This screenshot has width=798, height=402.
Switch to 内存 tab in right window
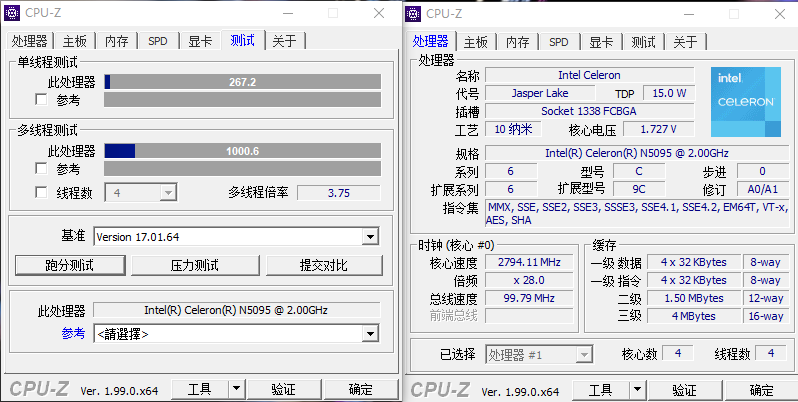[518, 42]
